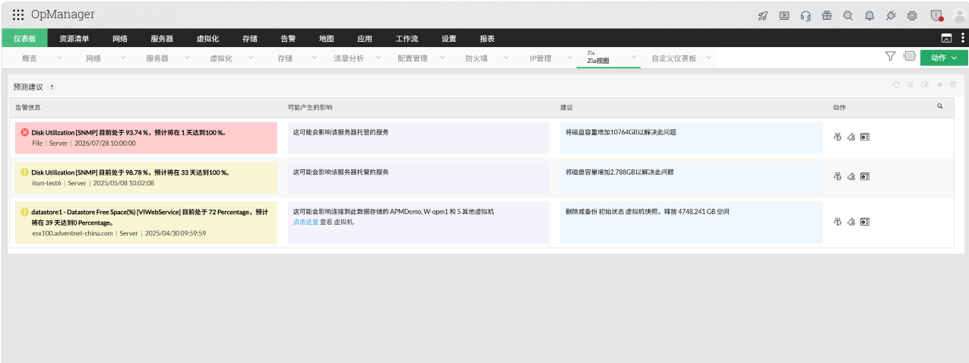Screen dimensions: 969x363
Task: Open the 工作流 main menu
Action: pos(407,38)
